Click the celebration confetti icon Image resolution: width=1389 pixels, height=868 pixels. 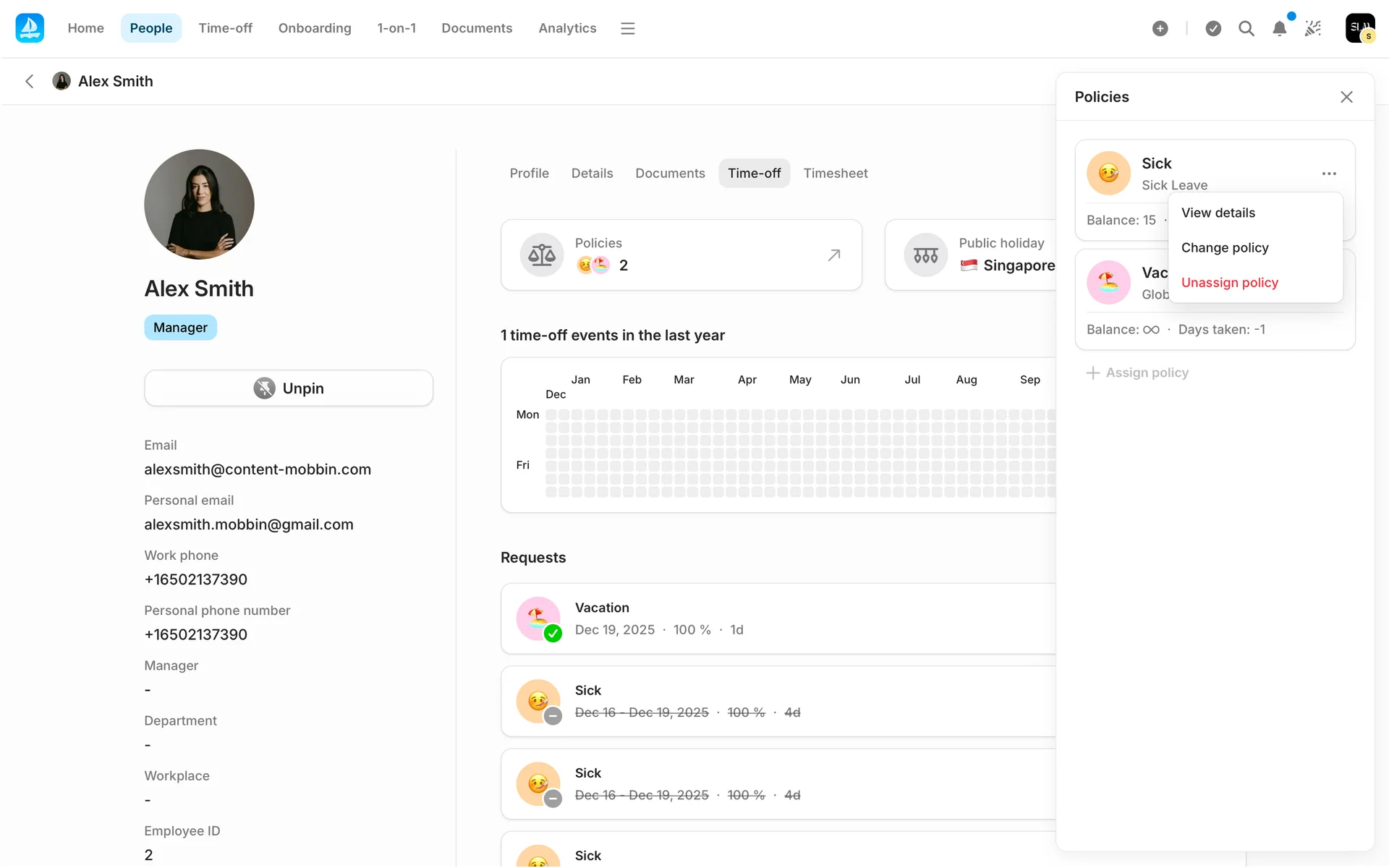(x=1313, y=28)
